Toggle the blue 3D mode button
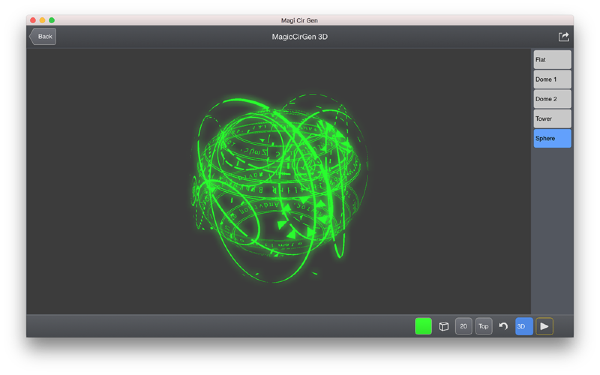The image size is (600, 375). 524,326
